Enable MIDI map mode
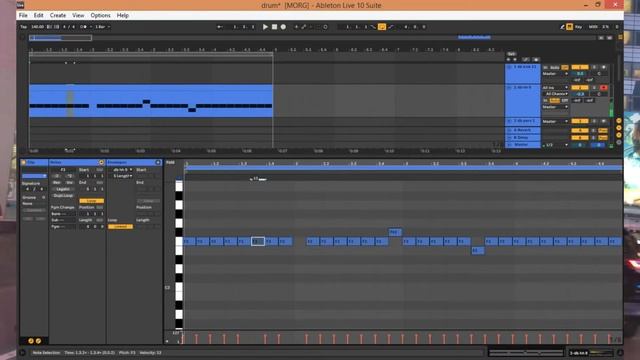The height and width of the screenshot is (360, 640). tap(593, 27)
